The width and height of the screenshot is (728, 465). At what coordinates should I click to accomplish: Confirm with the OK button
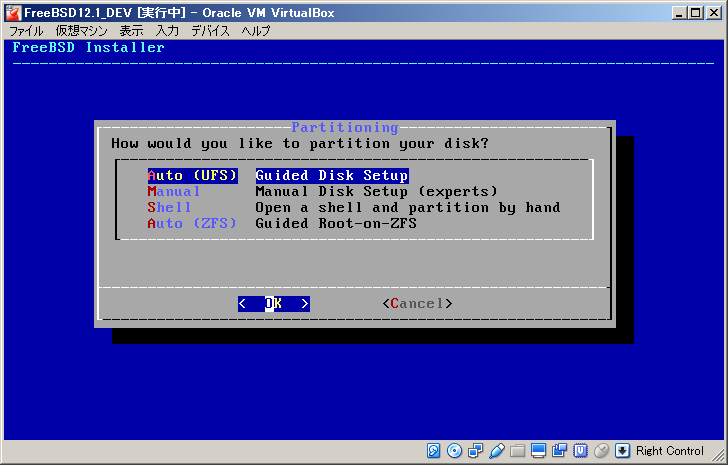coord(273,304)
